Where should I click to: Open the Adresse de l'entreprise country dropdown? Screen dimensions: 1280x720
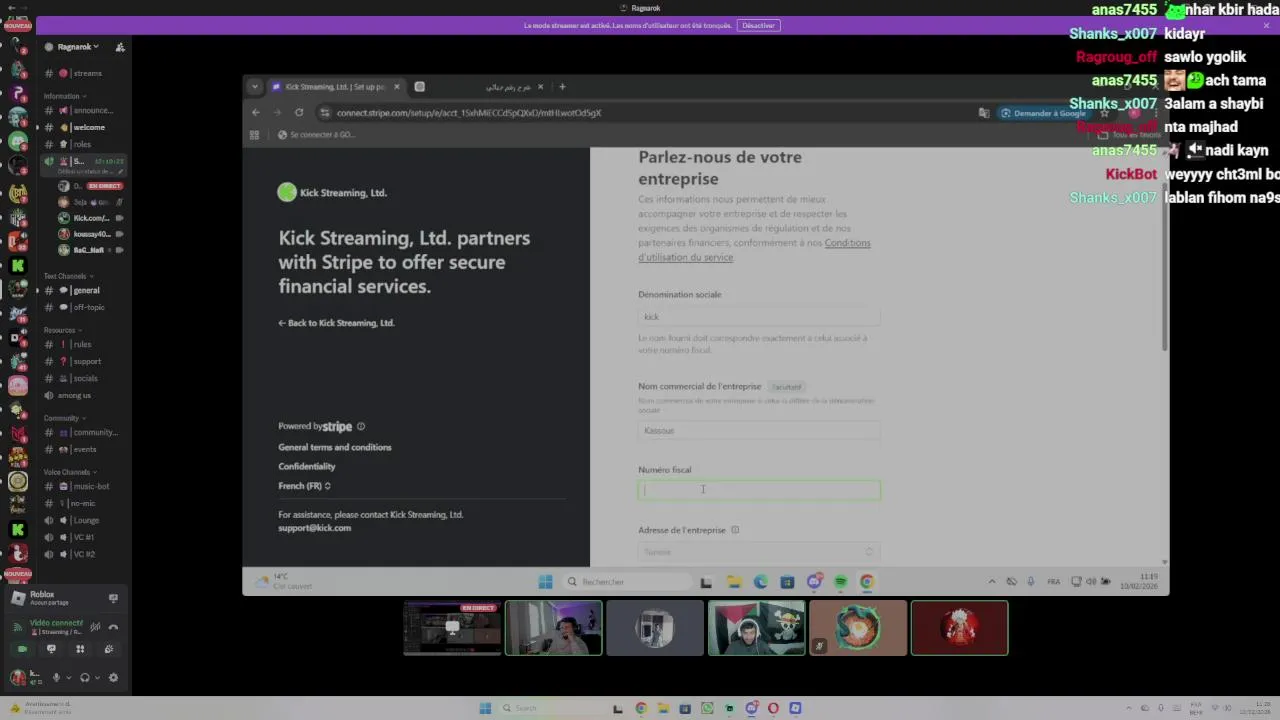[759, 552]
